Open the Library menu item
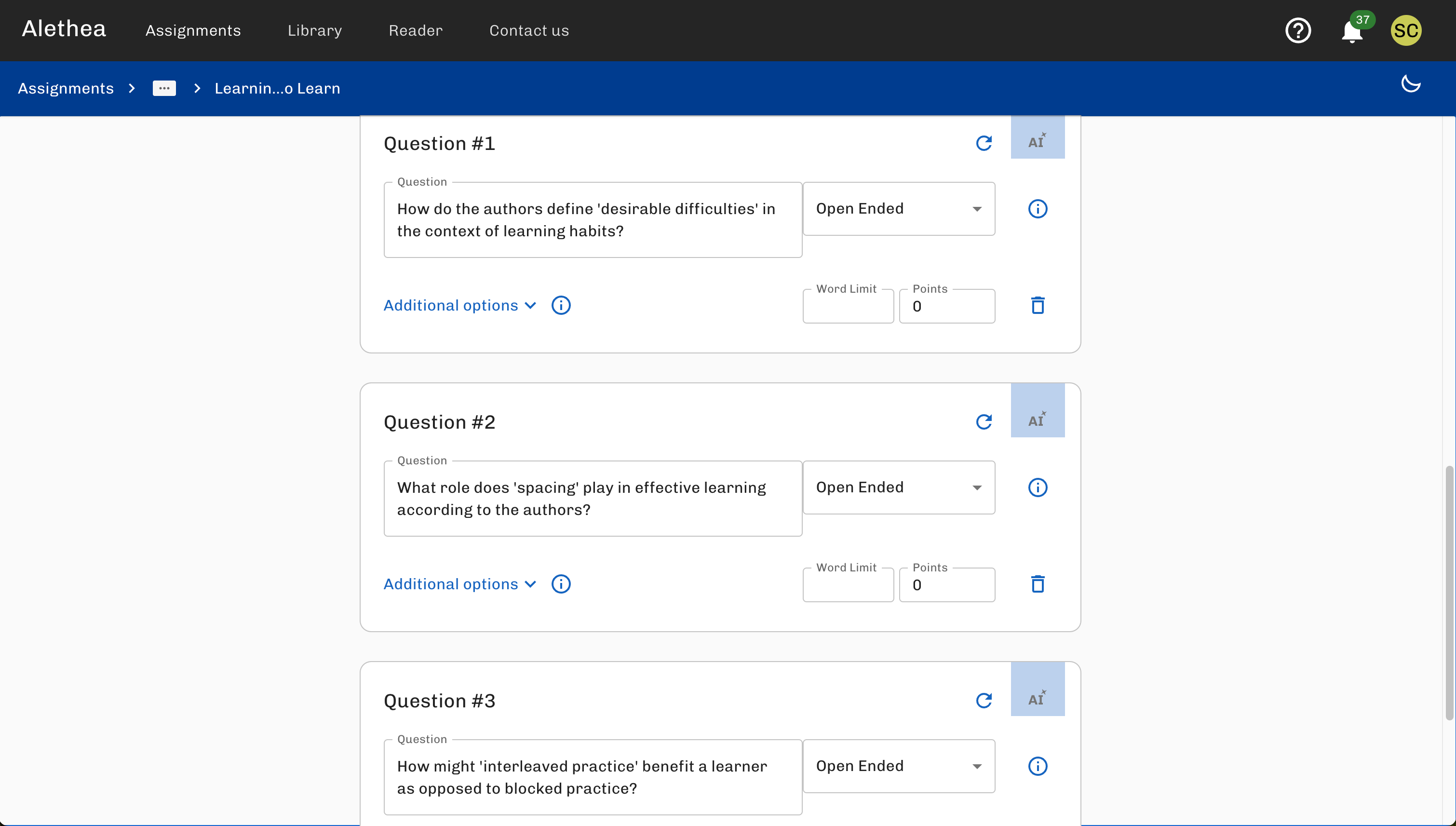Screen dimensions: 1456x826 (315, 31)
